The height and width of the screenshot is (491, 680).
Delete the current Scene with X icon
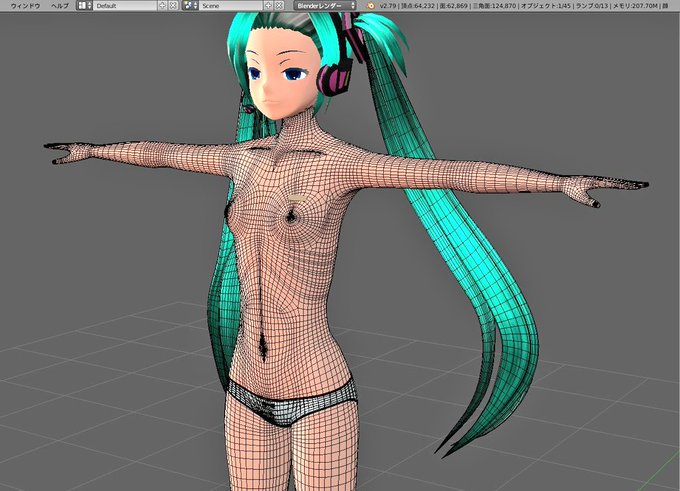(x=279, y=6)
